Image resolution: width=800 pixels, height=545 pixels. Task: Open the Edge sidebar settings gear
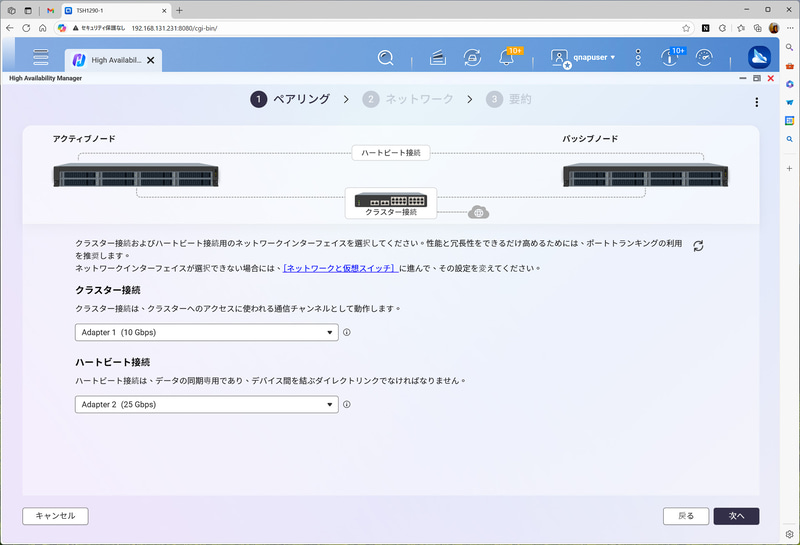(789, 534)
